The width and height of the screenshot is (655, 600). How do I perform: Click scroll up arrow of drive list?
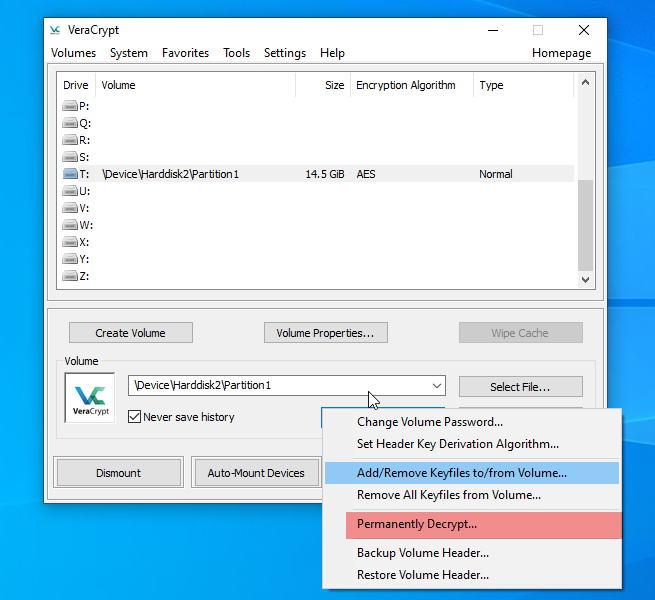click(x=585, y=82)
